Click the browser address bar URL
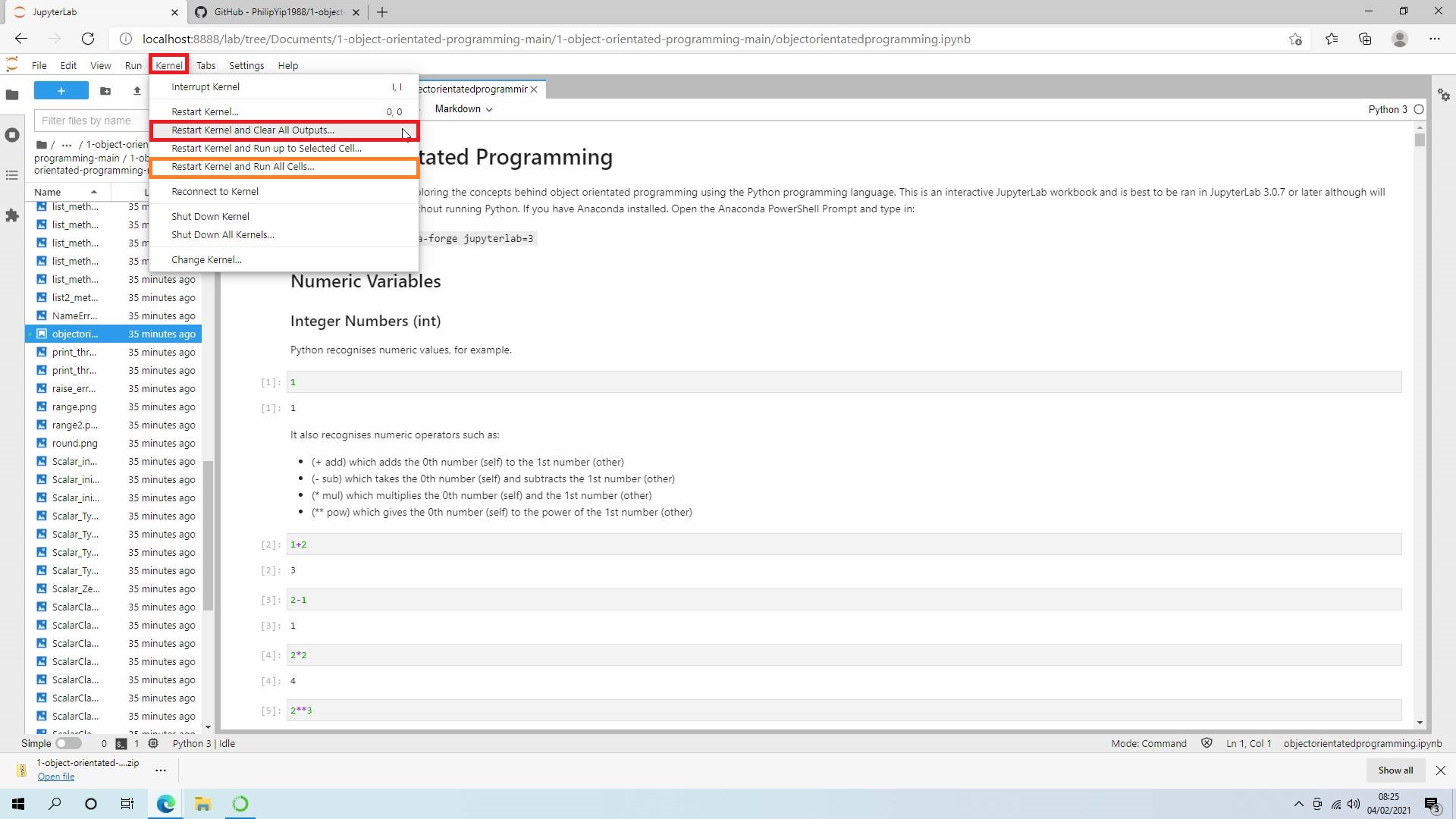1456x819 pixels. tap(556, 39)
